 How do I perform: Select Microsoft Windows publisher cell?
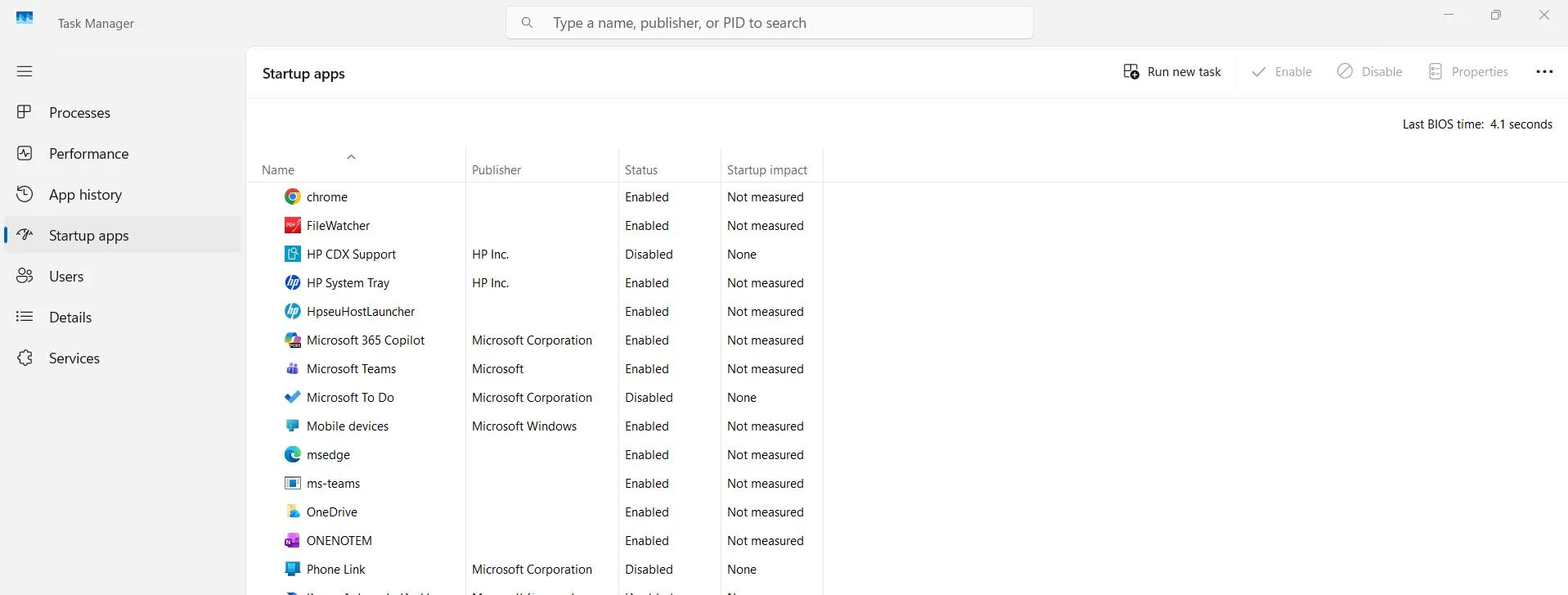(524, 426)
